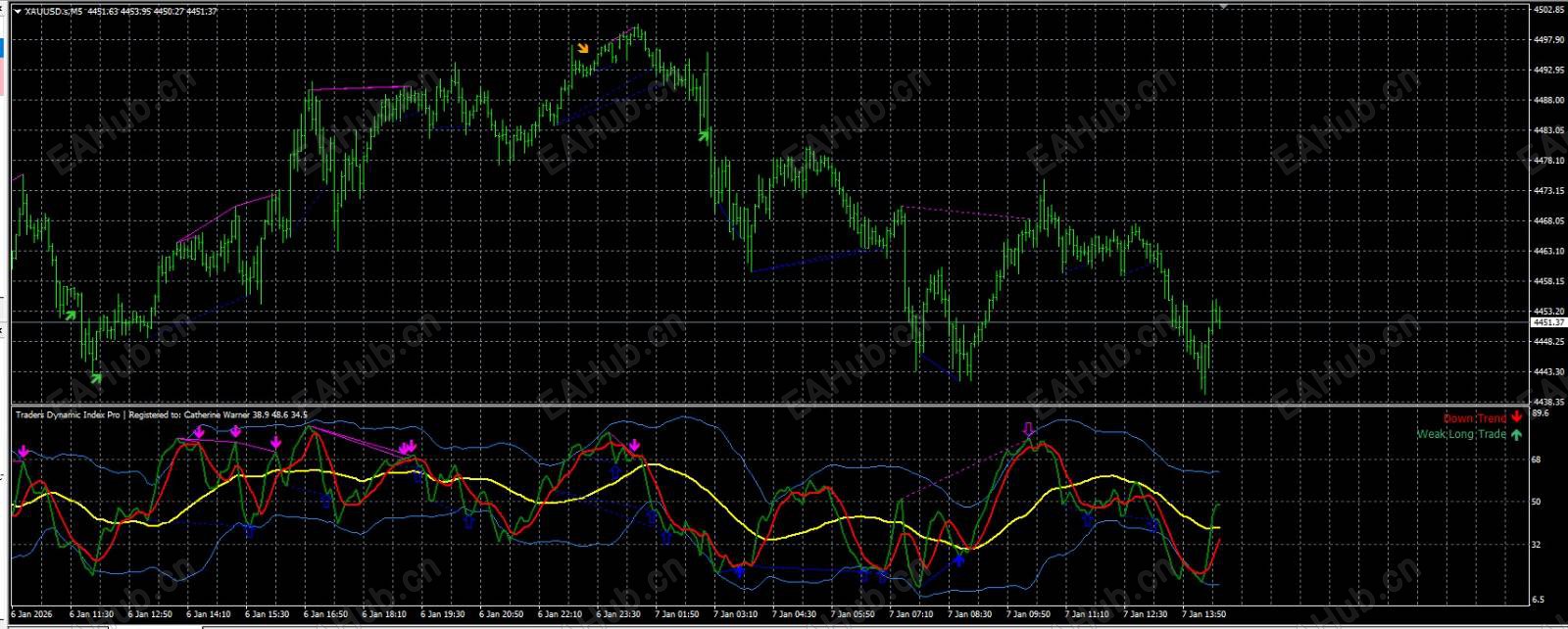
Task: Click the current price tag 4451.37
Action: 1548,321
